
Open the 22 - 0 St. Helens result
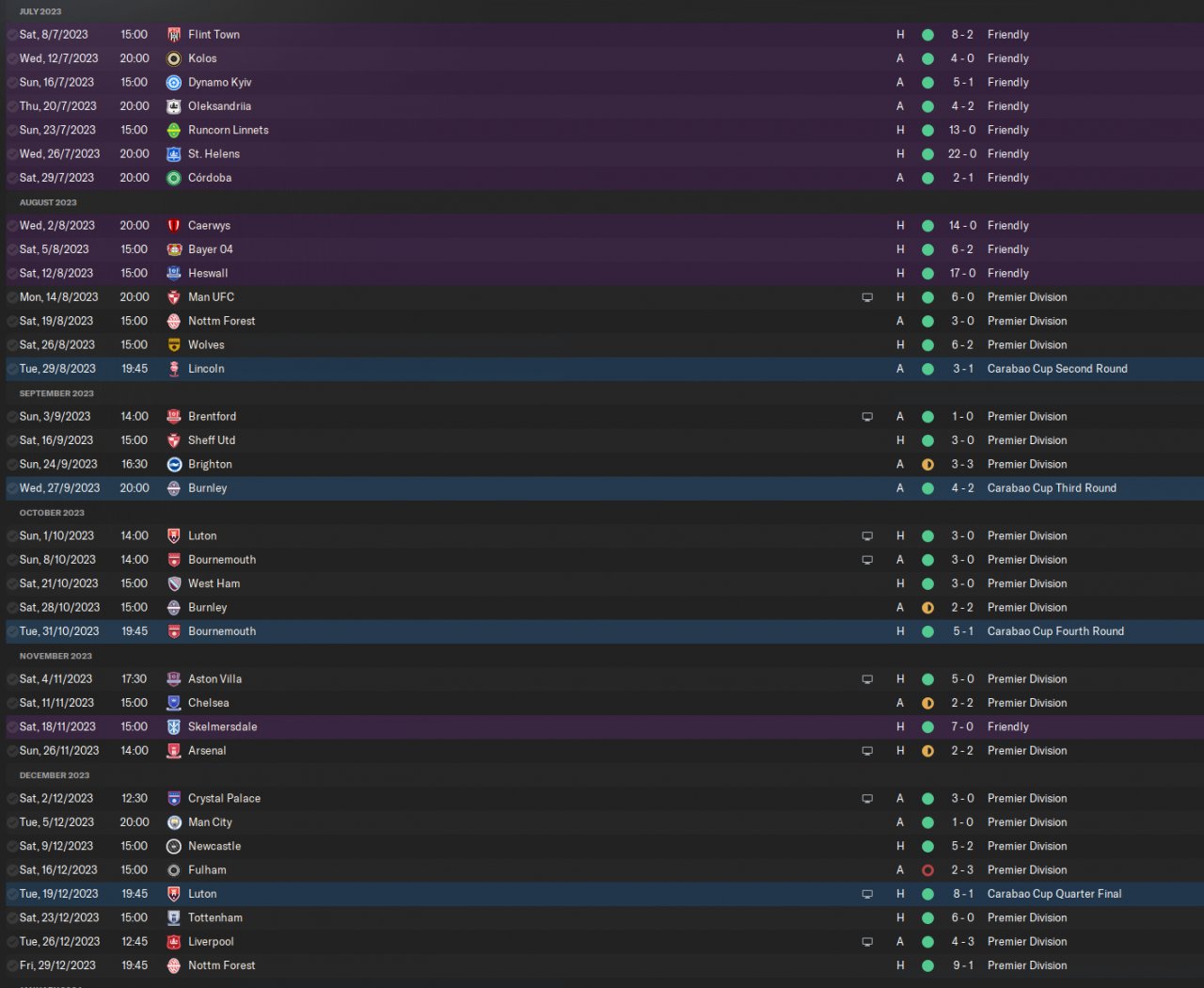pos(961,154)
